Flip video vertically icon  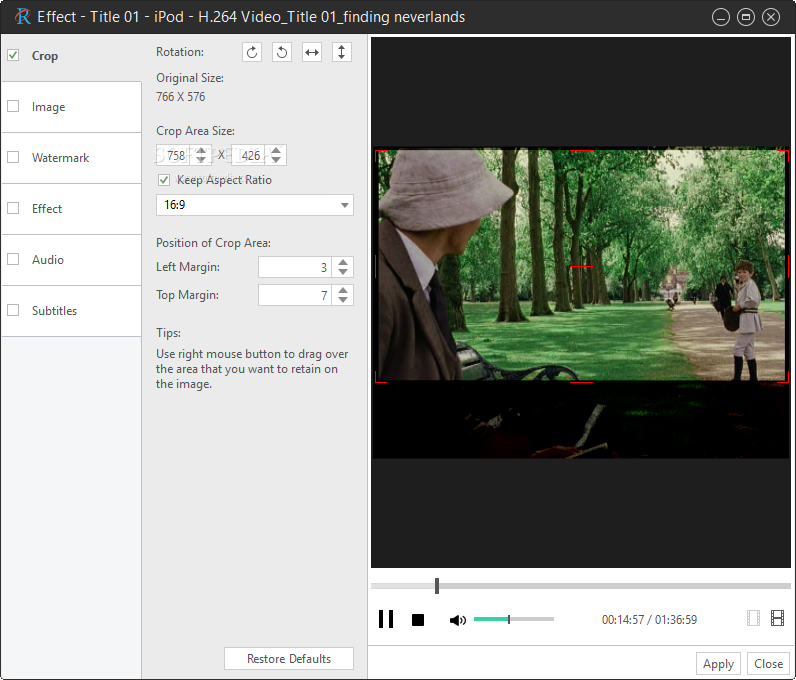tap(342, 52)
